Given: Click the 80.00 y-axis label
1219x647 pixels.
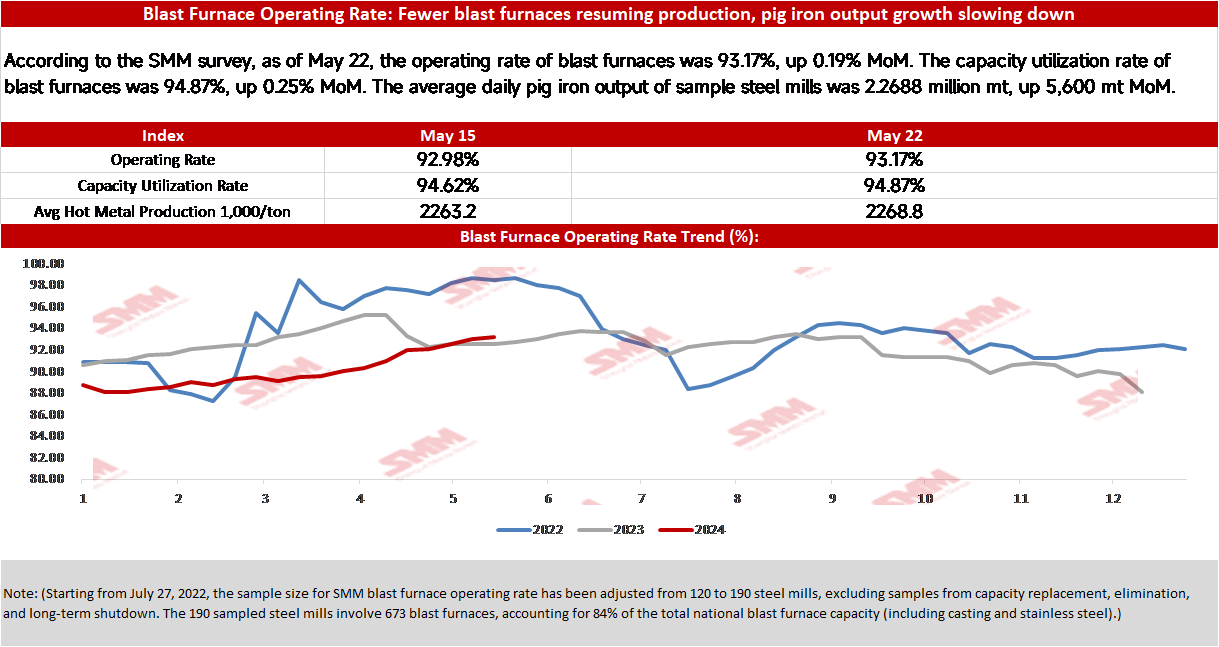Looking at the screenshot, I should [45, 479].
